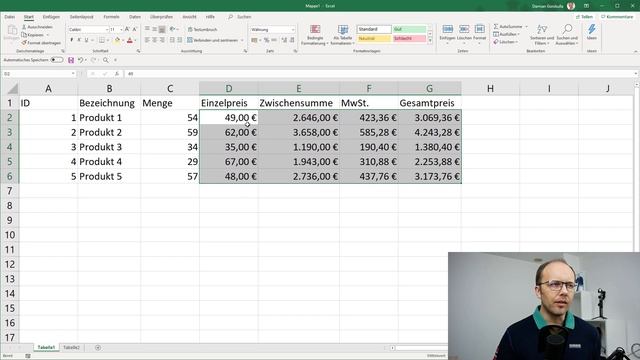This screenshot has width=640, height=360.
Task: Click the insert function fx icon
Action: (x=117, y=73)
